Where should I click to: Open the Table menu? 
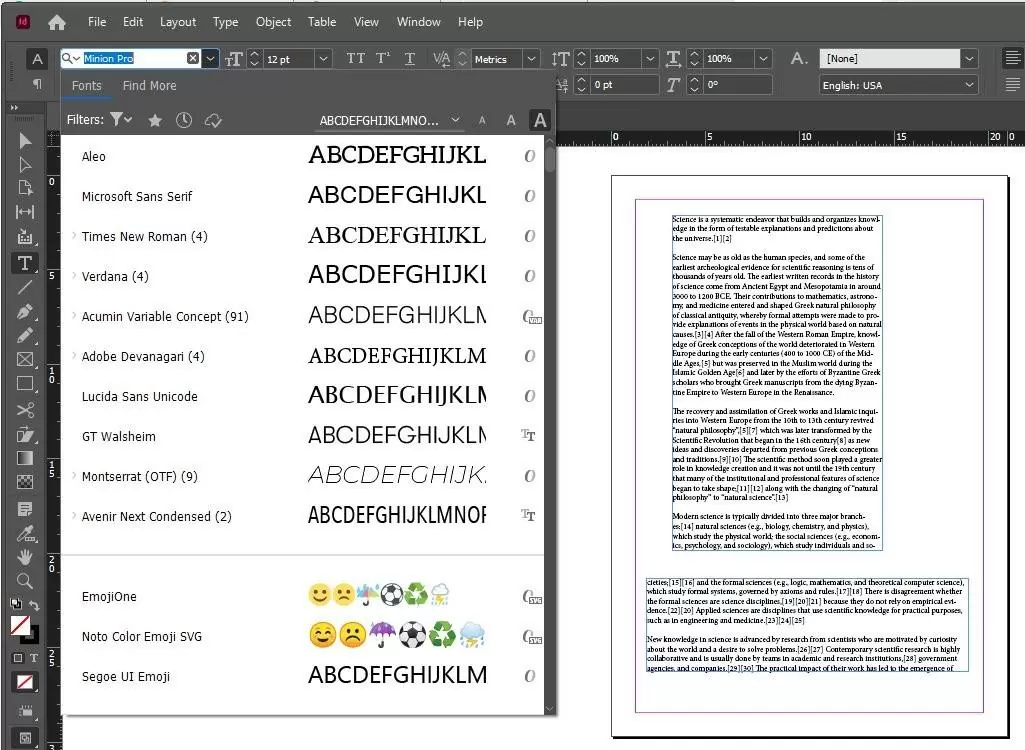tap(322, 22)
